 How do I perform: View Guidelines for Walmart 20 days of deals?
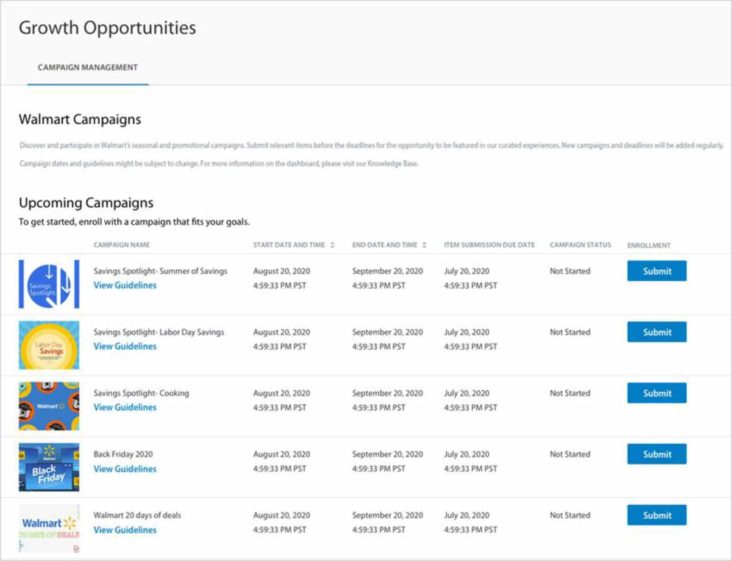pos(125,530)
